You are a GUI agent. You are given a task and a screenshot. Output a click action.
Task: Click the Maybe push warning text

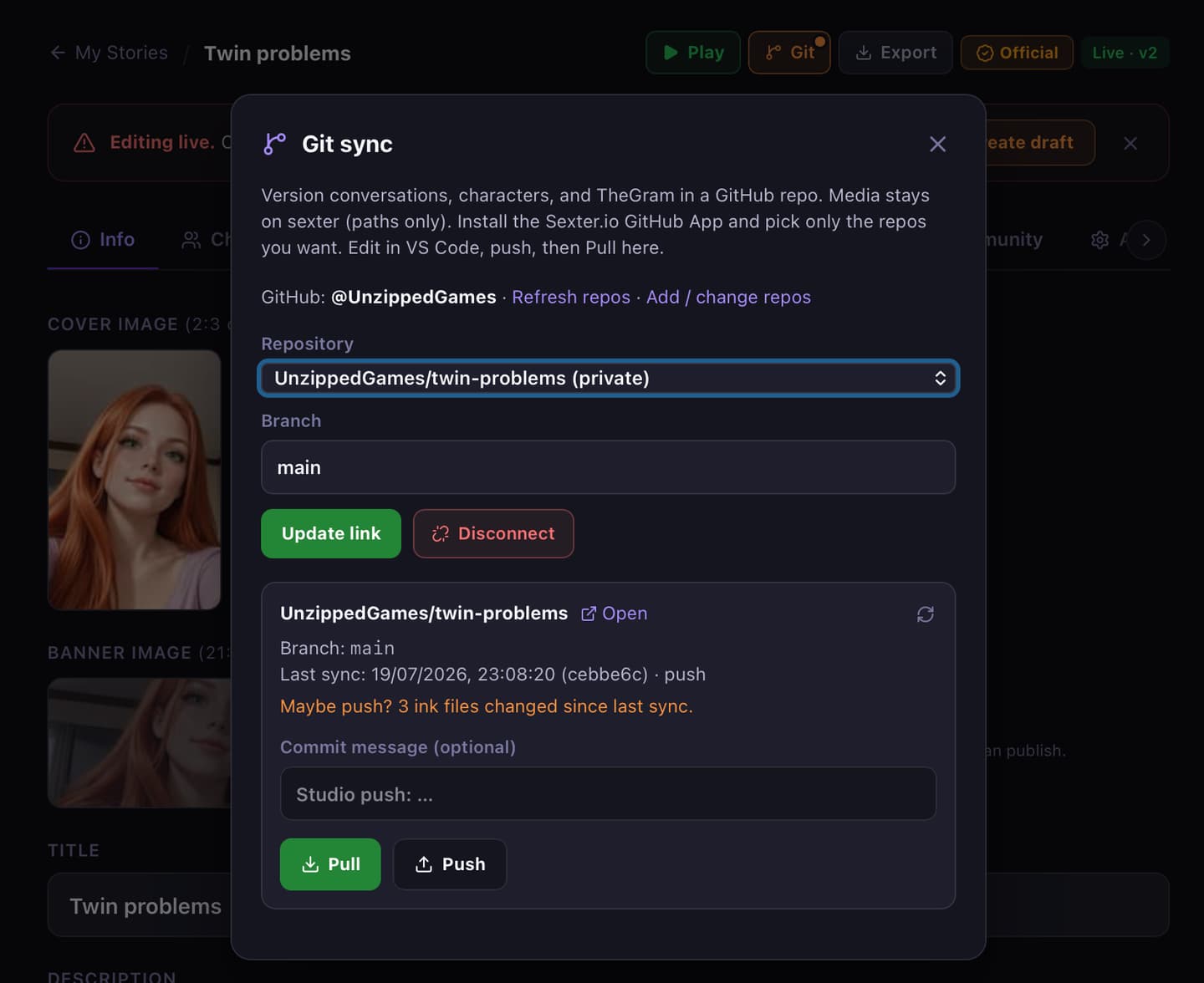coord(487,706)
